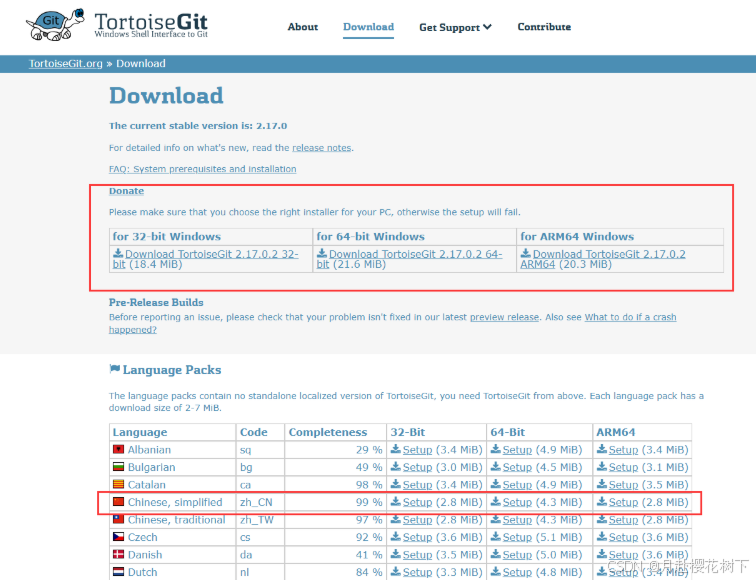Click the Albanian flag icon
The height and width of the screenshot is (580, 756).
118,449
